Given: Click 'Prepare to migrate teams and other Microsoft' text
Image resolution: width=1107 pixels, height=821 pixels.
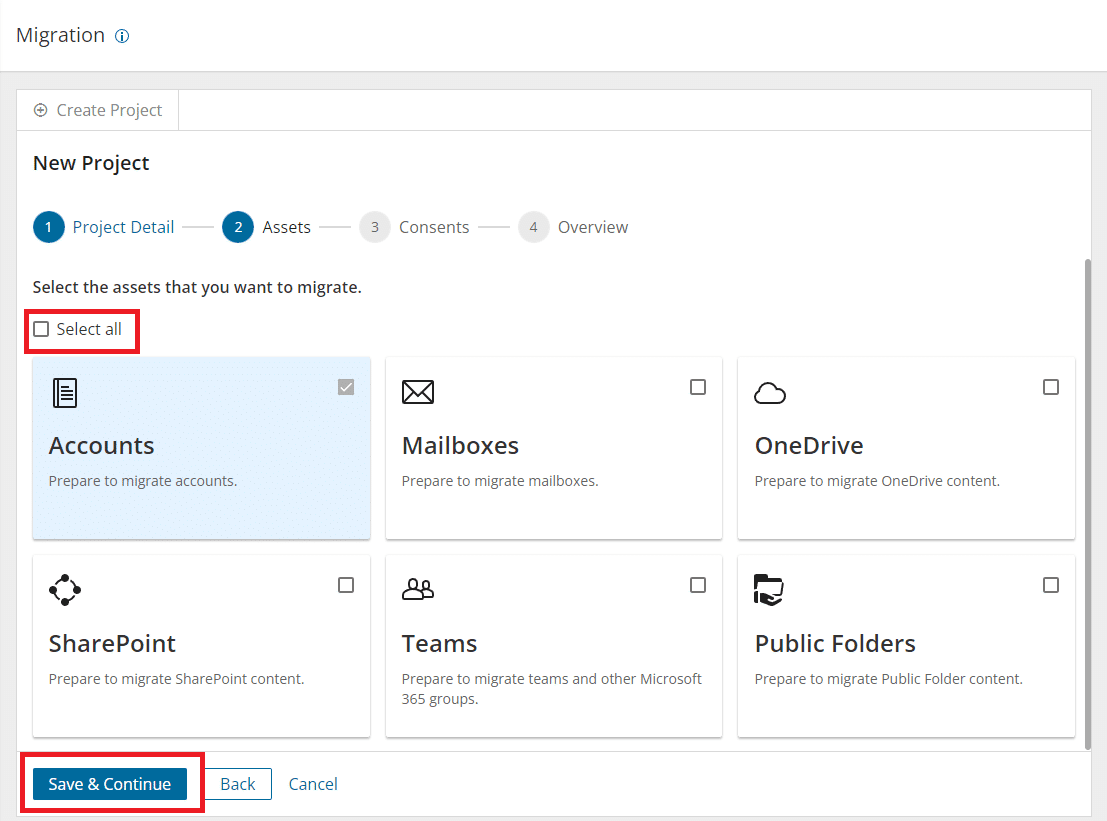Looking at the screenshot, I should (551, 679).
